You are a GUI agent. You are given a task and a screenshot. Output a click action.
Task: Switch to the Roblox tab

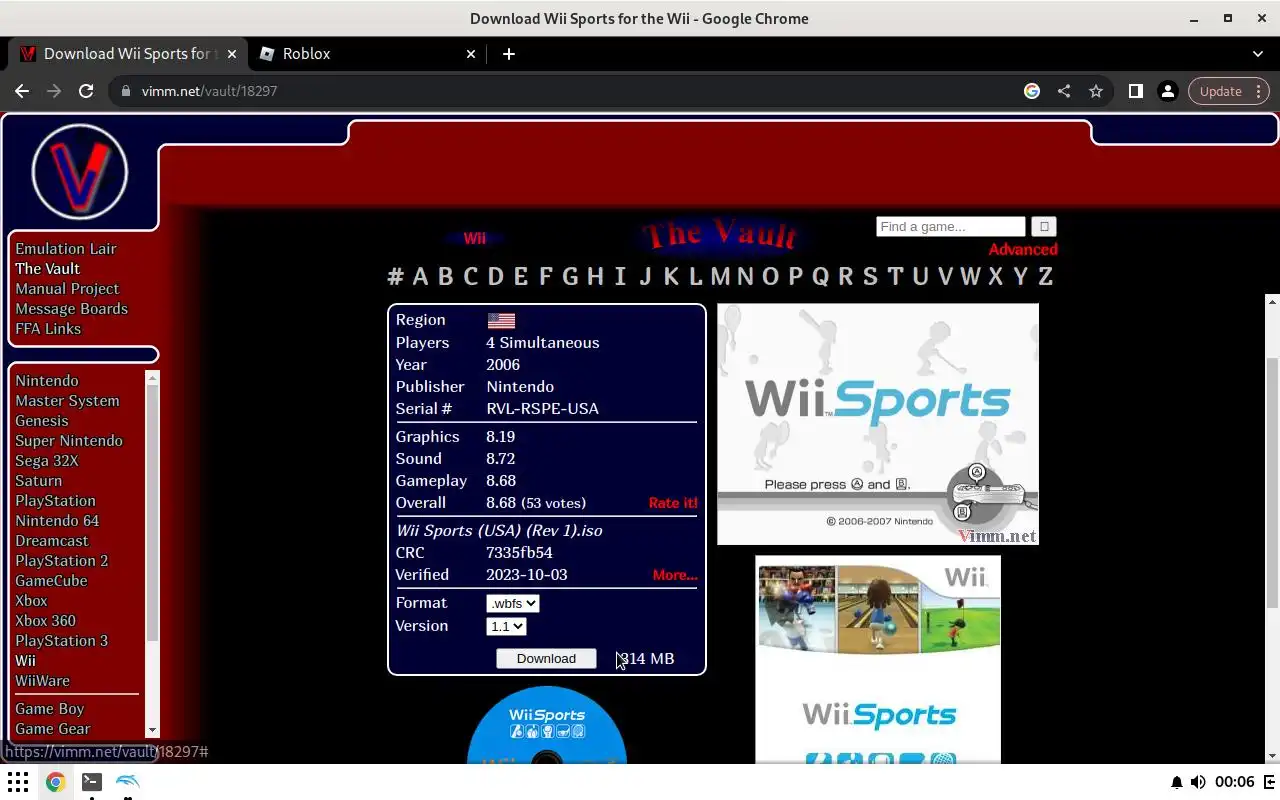368,54
